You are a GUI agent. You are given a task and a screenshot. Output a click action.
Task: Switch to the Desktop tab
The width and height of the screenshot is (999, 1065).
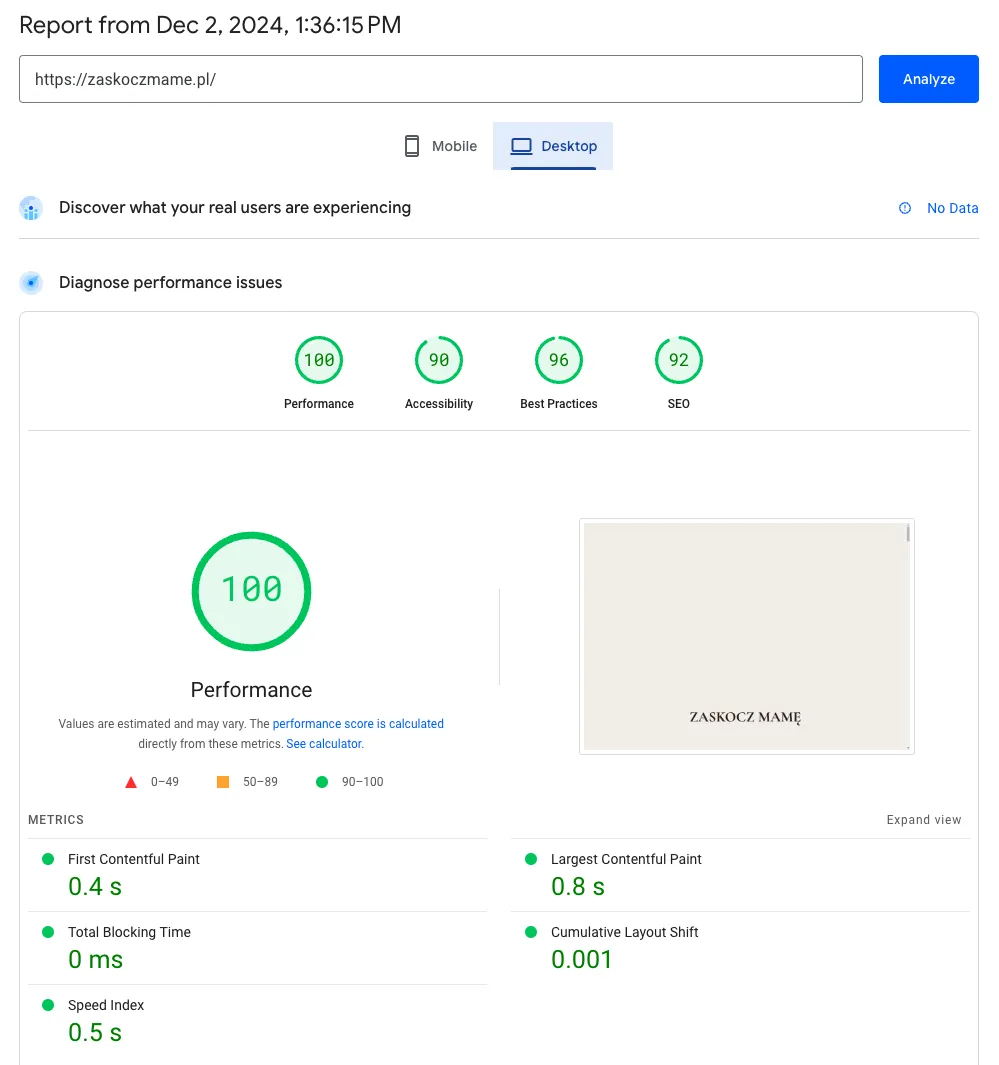point(553,146)
